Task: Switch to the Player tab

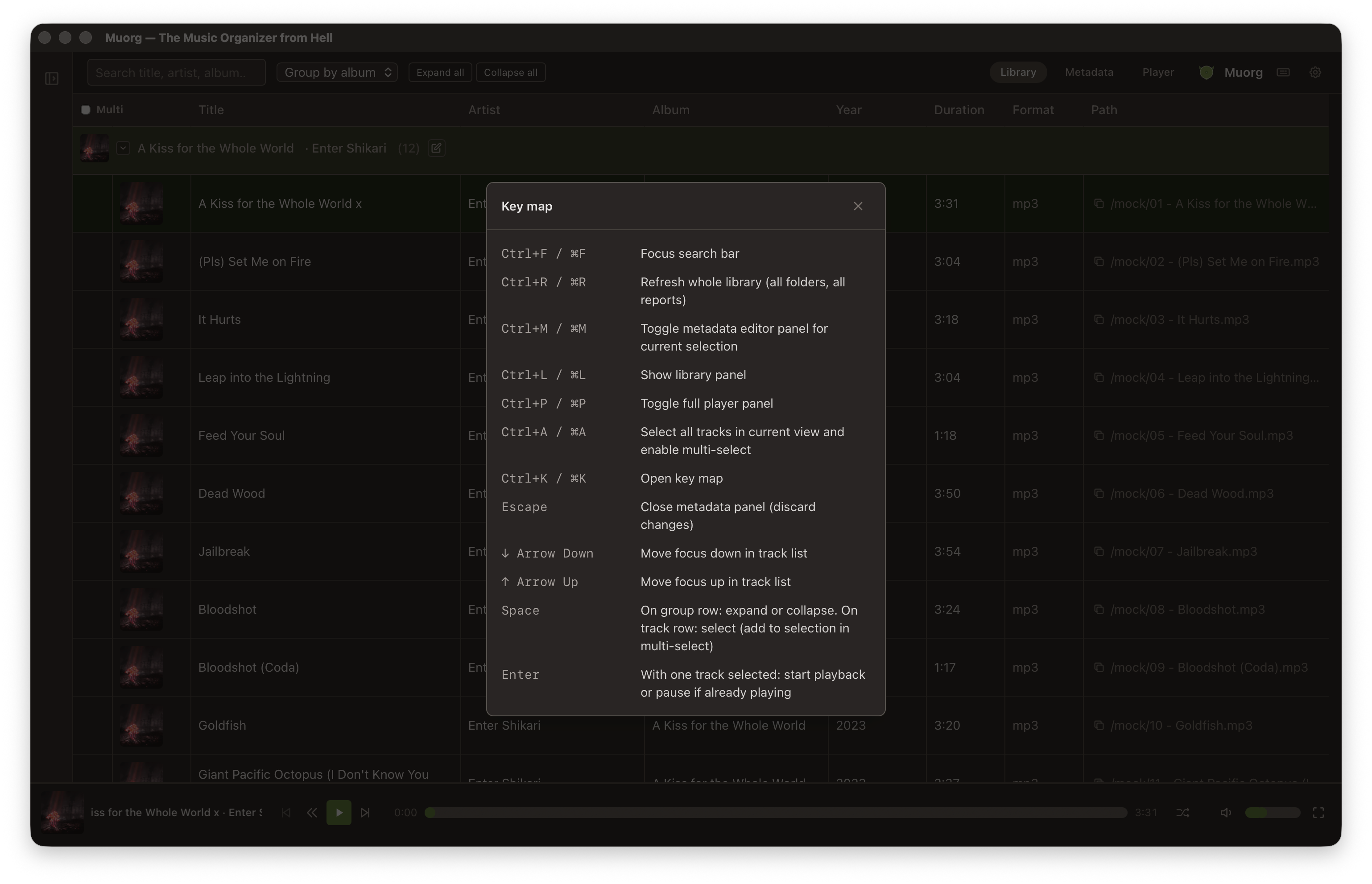Action: point(1158,72)
